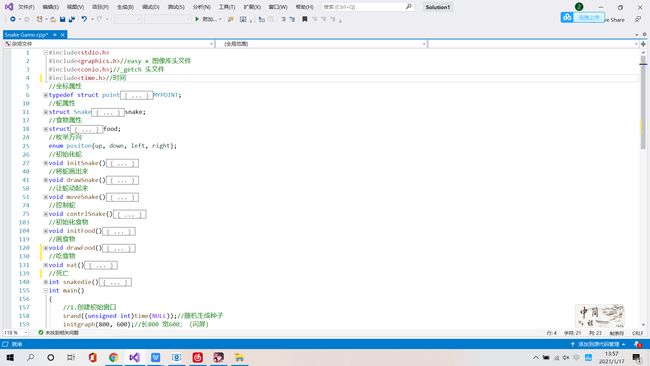Screen dimensions: 650x366
Task: Toggle the bookmark icon in the toolbar
Action: pyautogui.click(x=305, y=19)
